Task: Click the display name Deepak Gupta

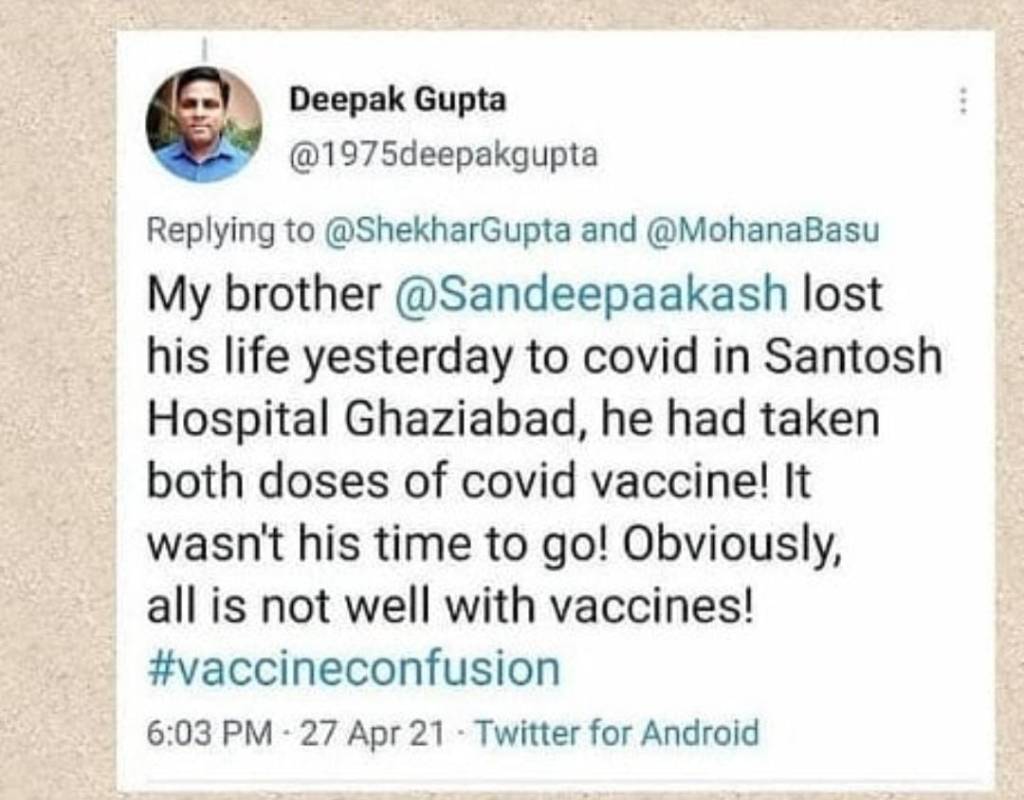Action: click(x=398, y=100)
